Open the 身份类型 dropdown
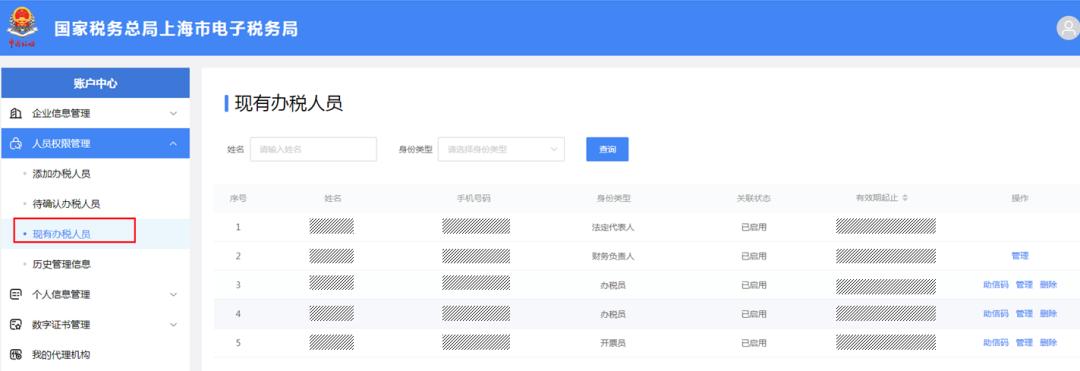The height and width of the screenshot is (371, 1080). (x=501, y=149)
